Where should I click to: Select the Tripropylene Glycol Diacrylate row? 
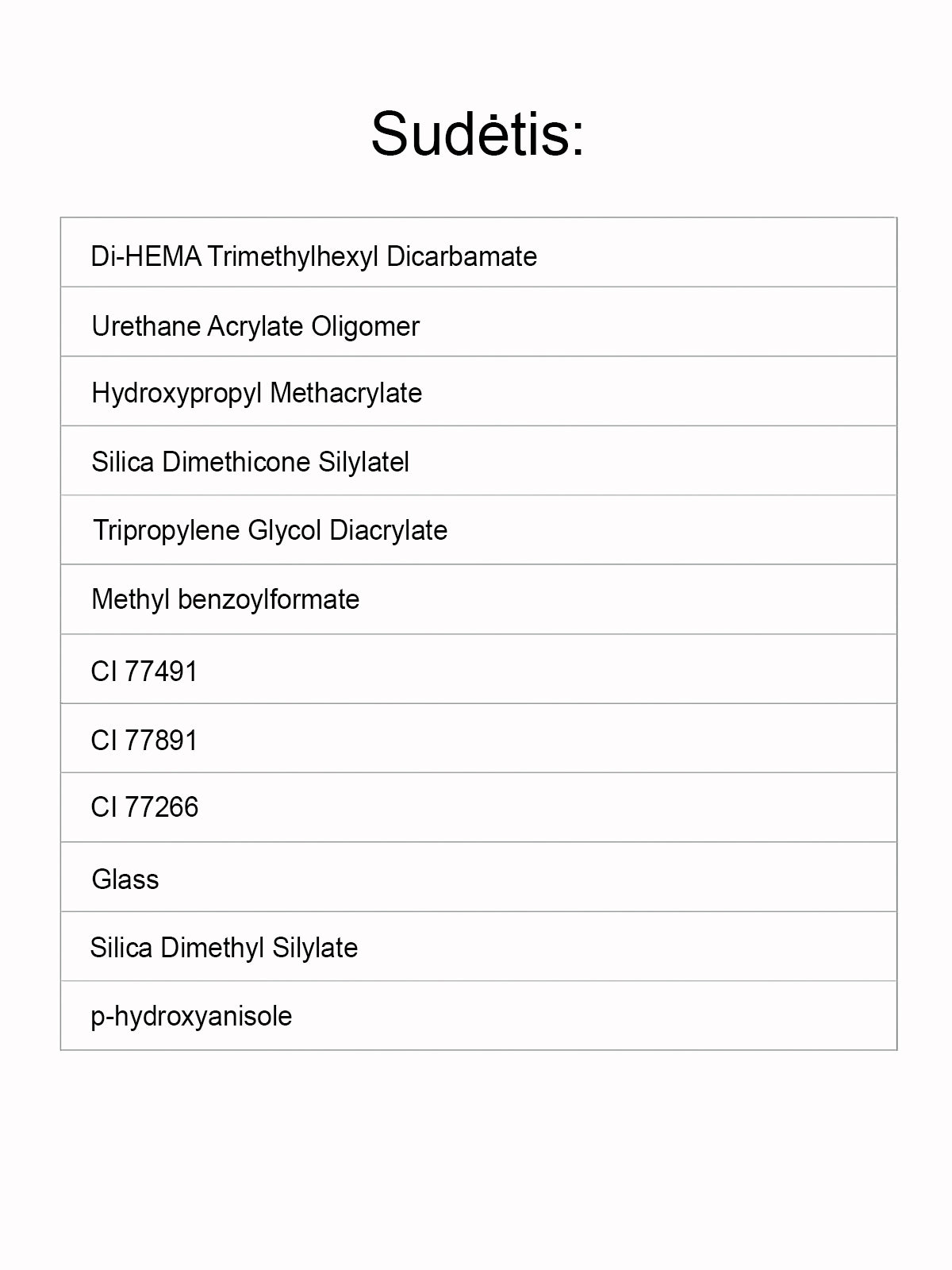[x=270, y=530]
